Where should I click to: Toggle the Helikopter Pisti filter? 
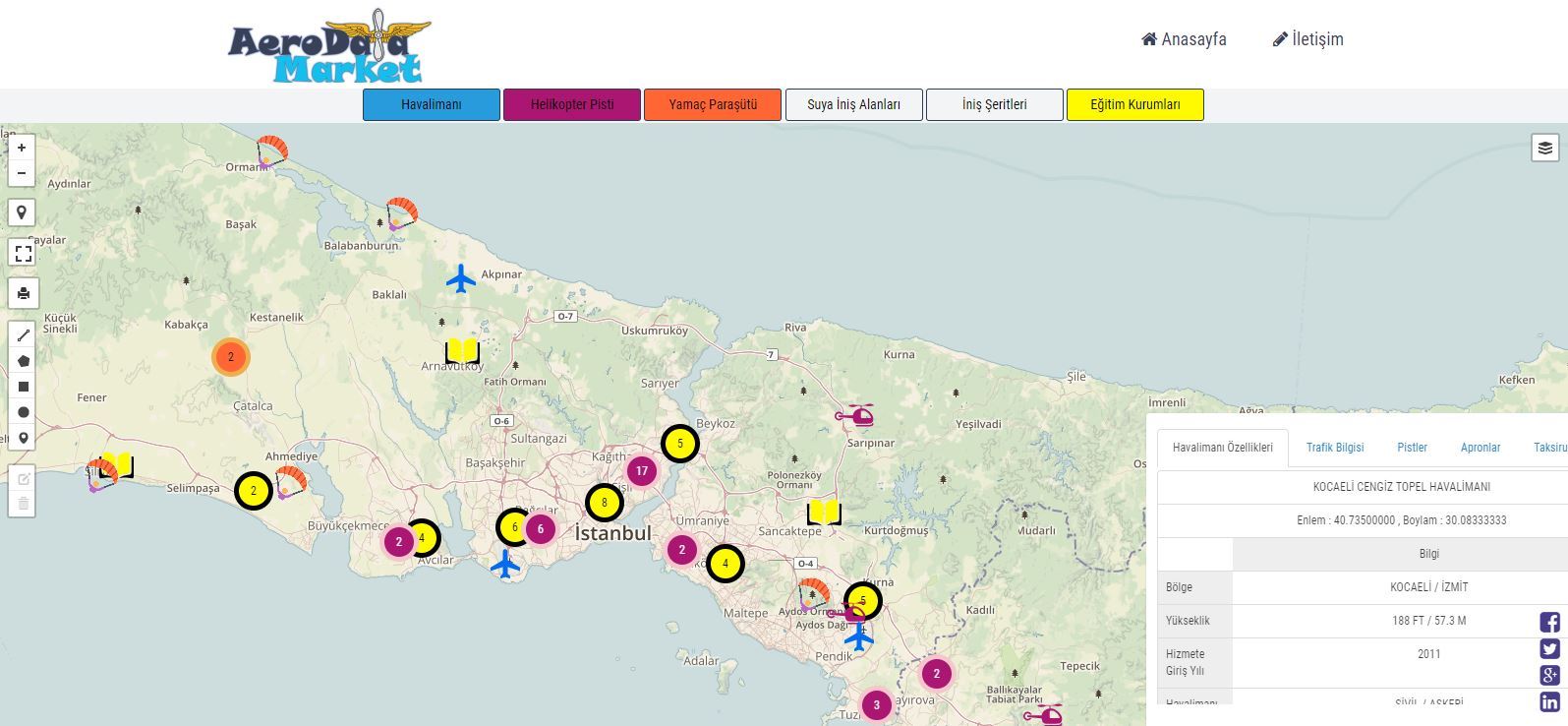pos(572,104)
